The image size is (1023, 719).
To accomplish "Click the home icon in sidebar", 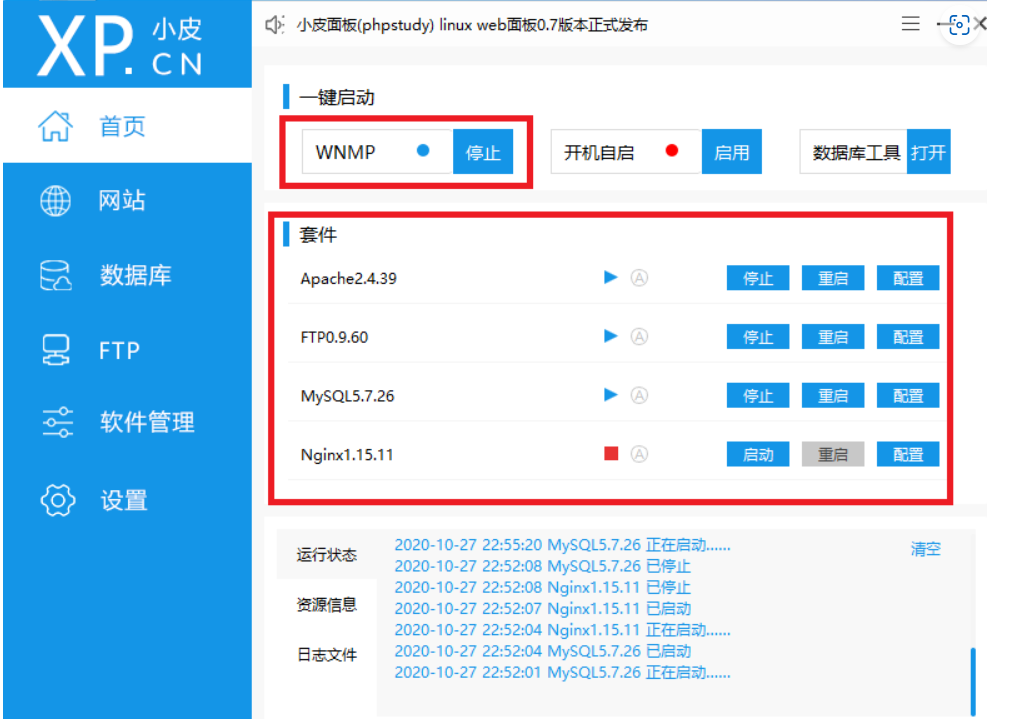I will (x=56, y=126).
